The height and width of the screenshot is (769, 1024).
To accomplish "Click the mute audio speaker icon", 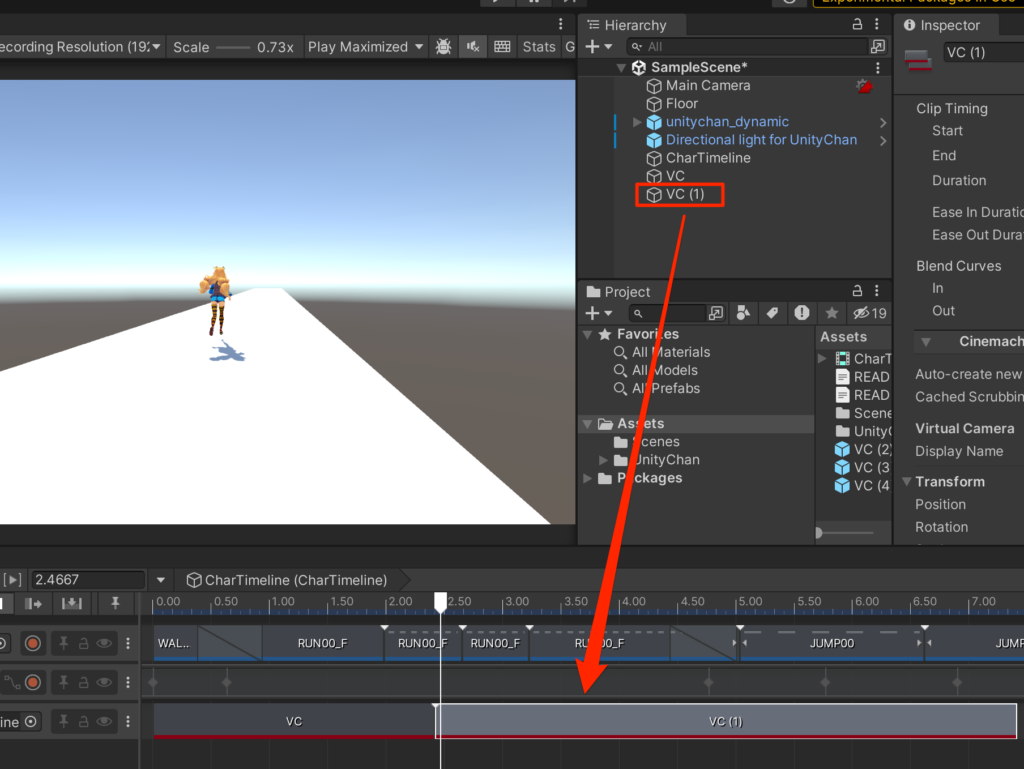I will (473, 47).
